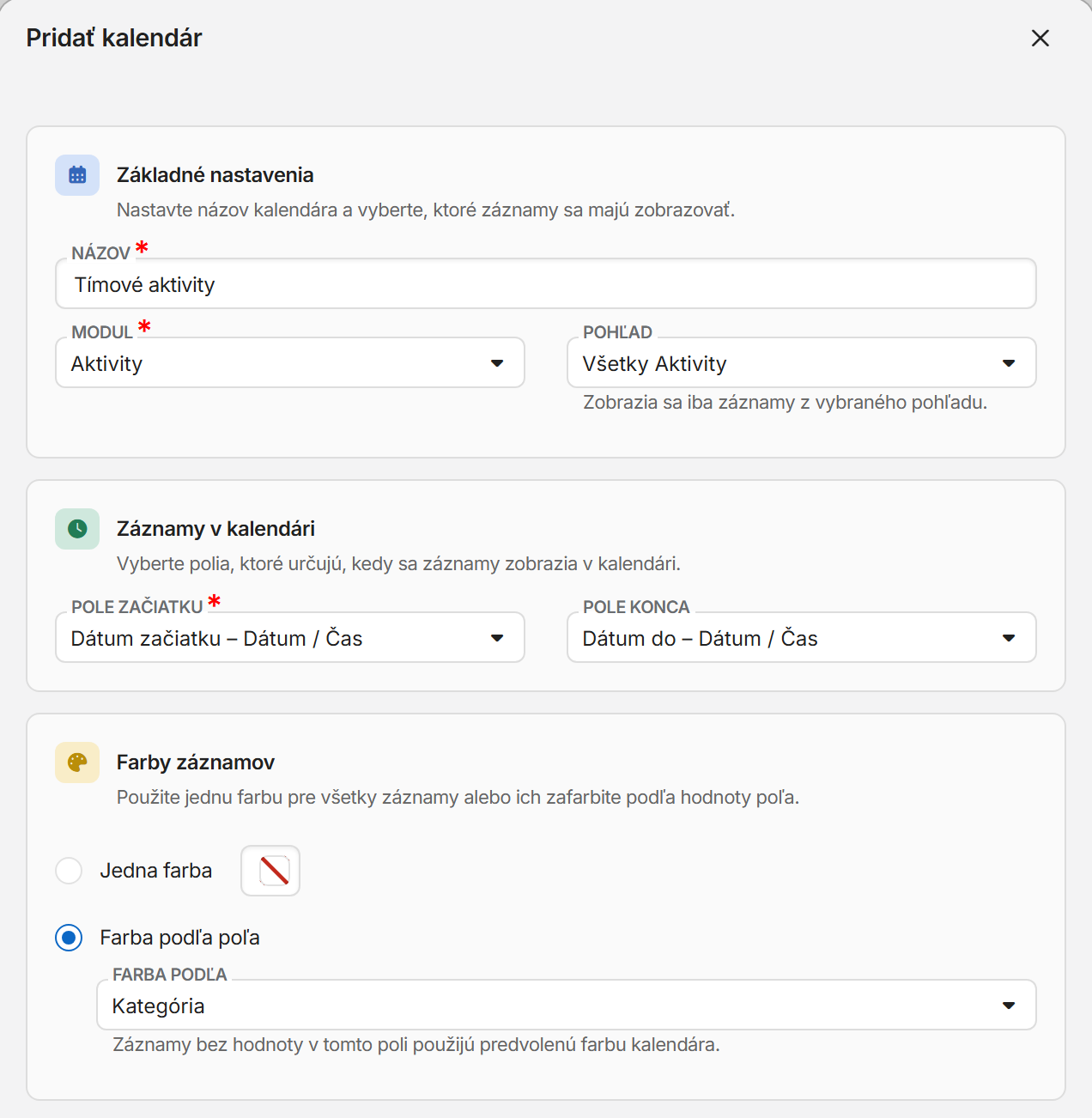Click the calendar icon beside Základné nastavenia
Viewport: 1092px width, 1118px height.
pos(77,175)
